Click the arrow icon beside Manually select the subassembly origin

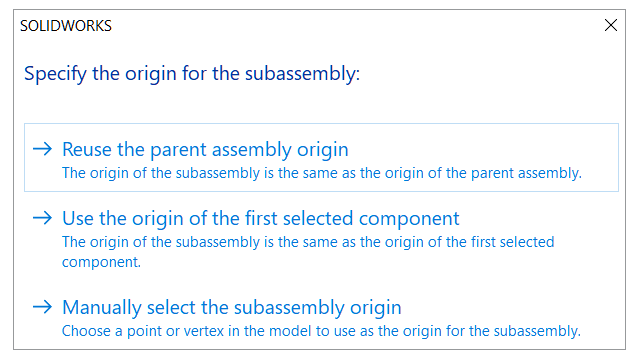coord(42,307)
